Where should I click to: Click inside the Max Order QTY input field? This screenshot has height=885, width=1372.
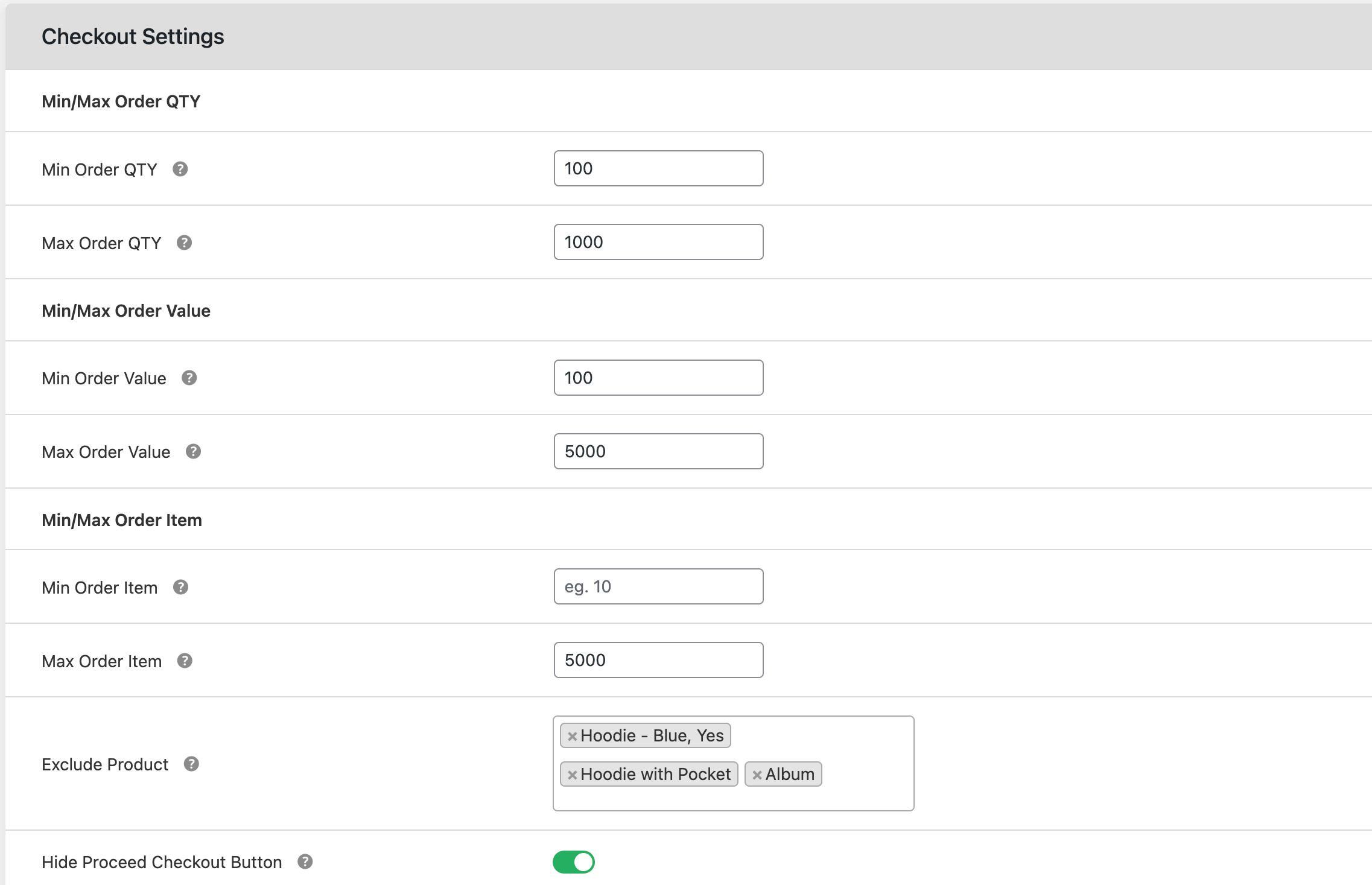pyautogui.click(x=659, y=242)
